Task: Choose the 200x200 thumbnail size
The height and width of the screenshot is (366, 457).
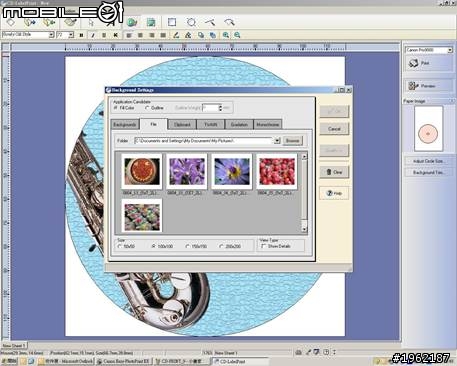Action: point(221,246)
